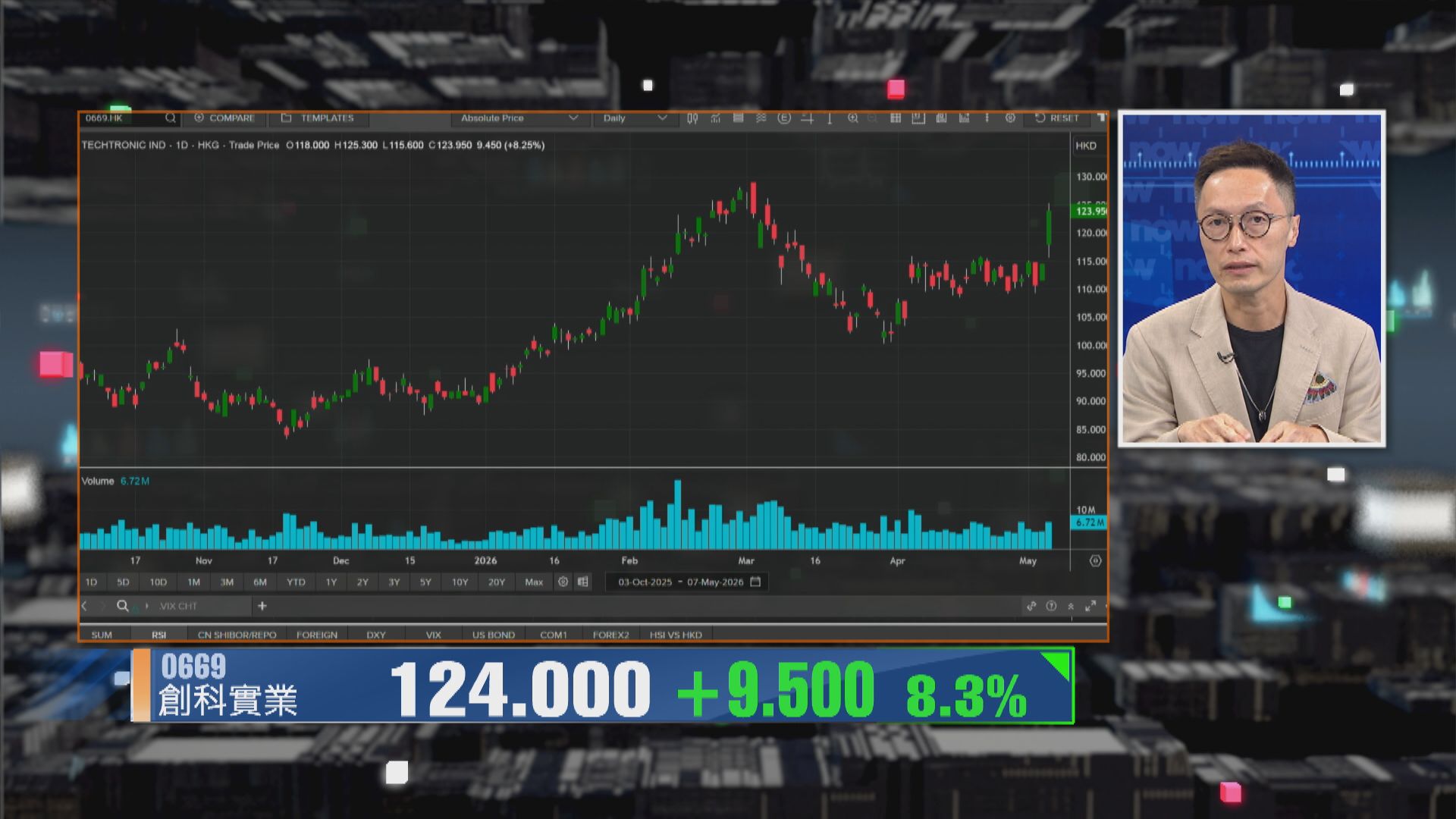This screenshot has width=1456, height=819.
Task: Click the table icon beside the range gear
Action: [x=582, y=582]
